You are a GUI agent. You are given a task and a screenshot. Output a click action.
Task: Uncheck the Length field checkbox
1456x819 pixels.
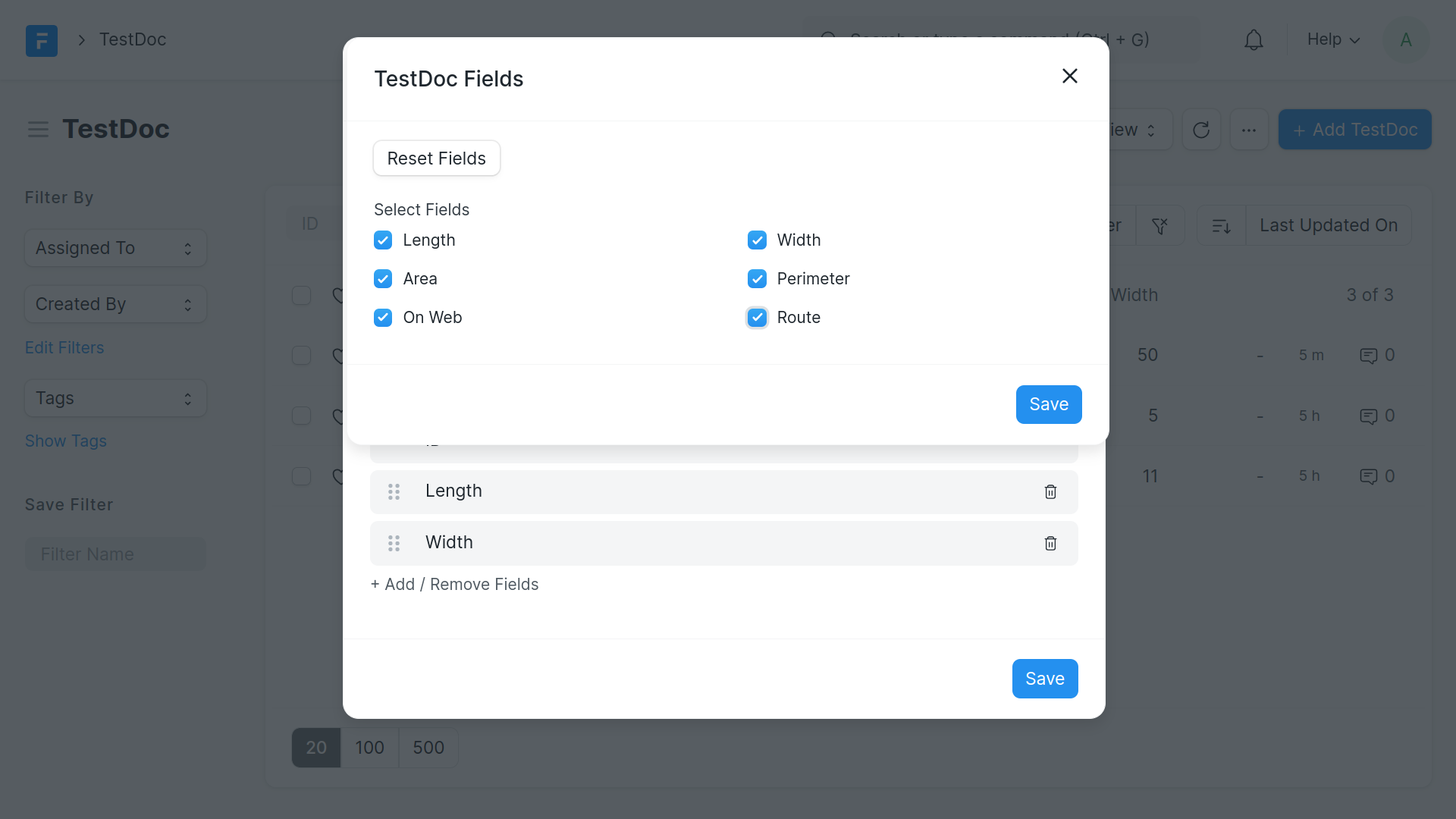point(383,240)
